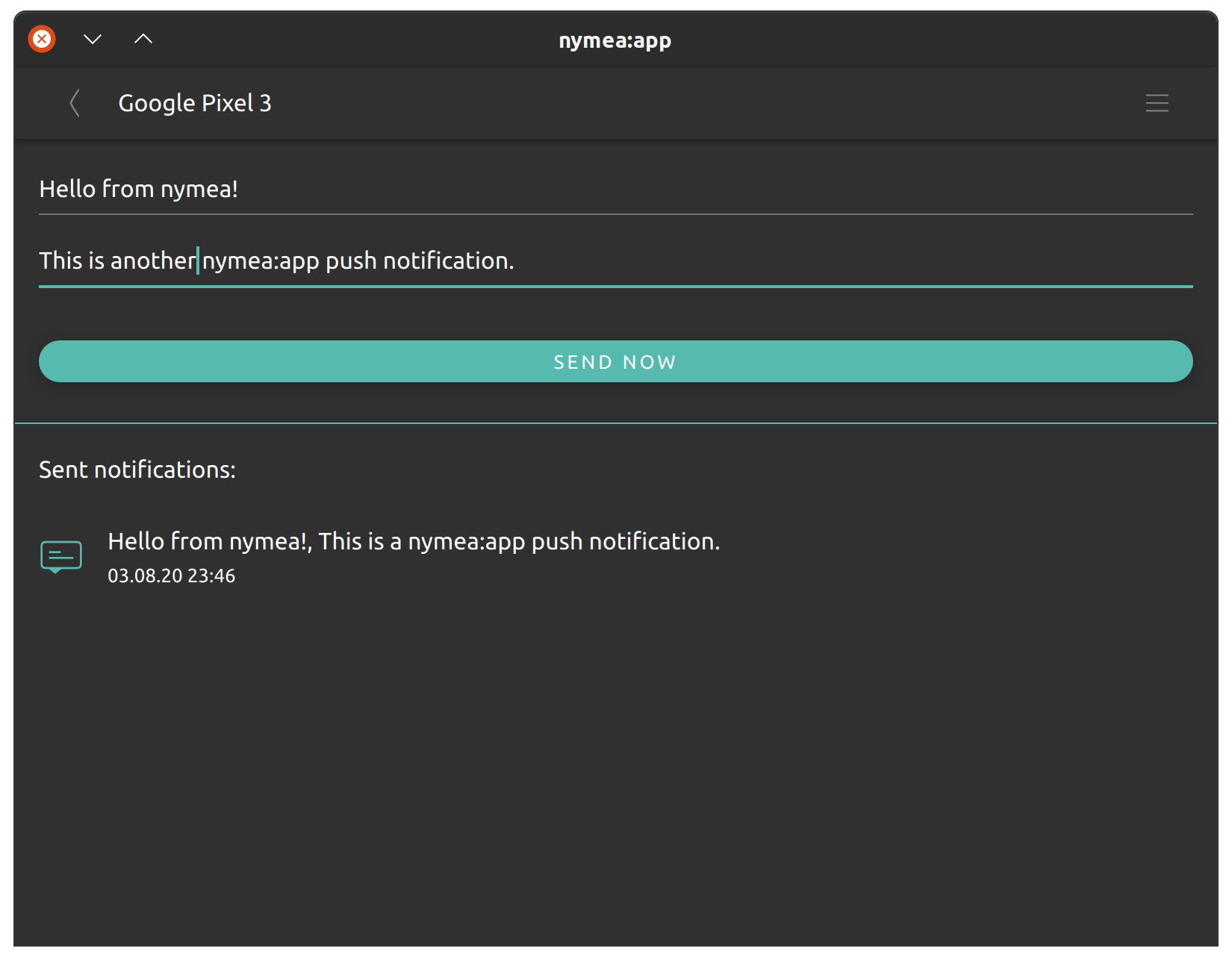
Task: Open the hamburger menu in header
Action: point(1157,103)
